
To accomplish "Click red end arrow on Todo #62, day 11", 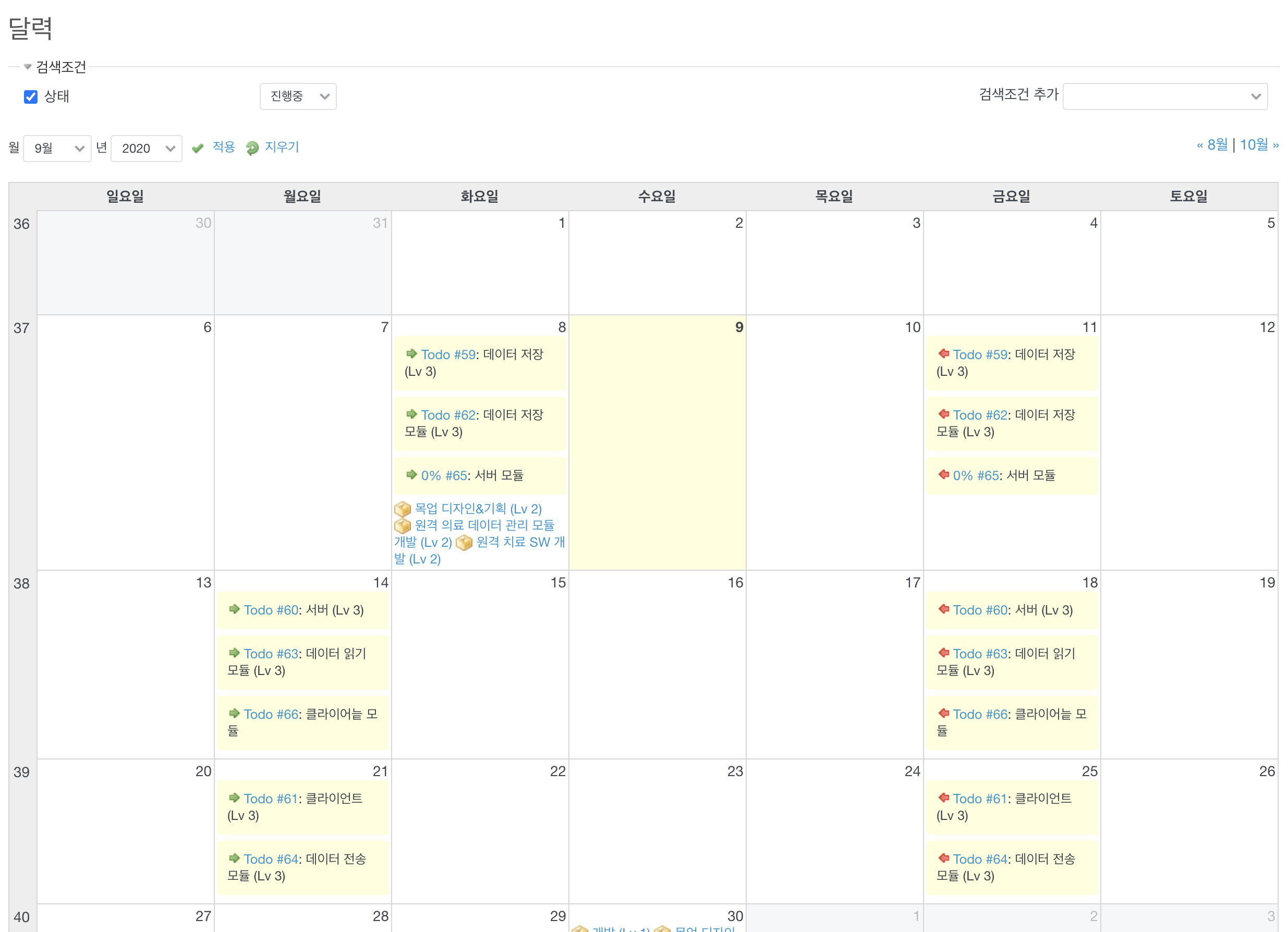I will (943, 414).
